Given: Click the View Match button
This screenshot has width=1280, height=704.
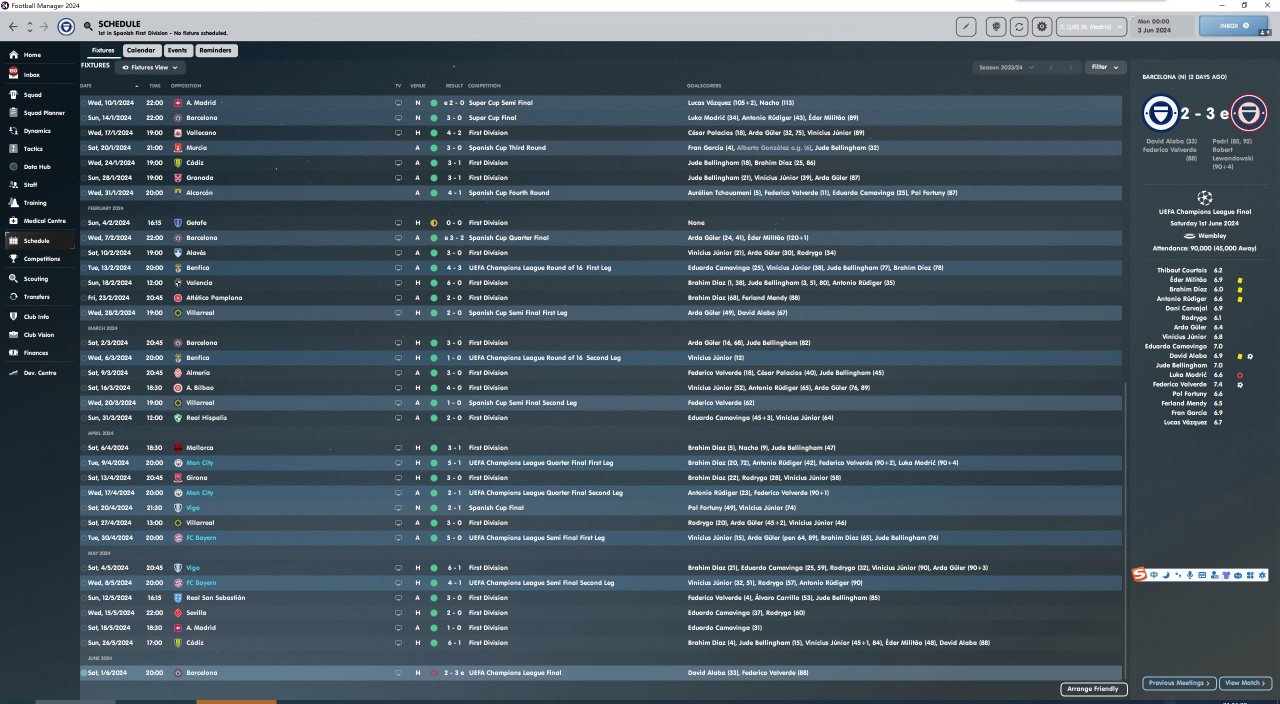Looking at the screenshot, I should point(1245,683).
